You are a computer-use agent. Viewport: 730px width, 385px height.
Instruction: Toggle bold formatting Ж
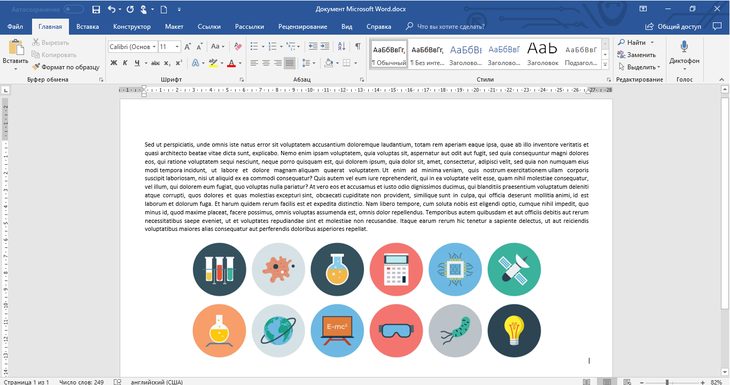pyautogui.click(x=114, y=63)
